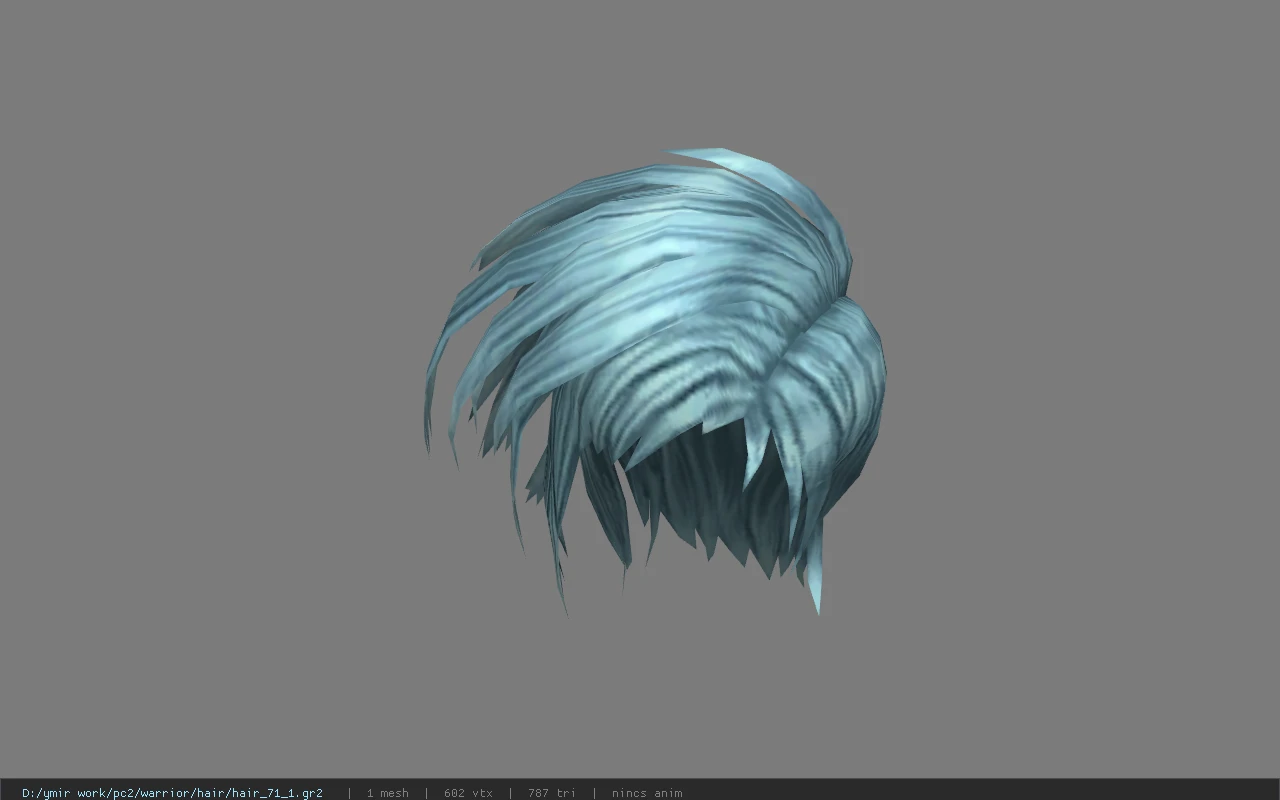Click the '787 tri' triangle count
The image size is (1280, 800).
click(552, 793)
